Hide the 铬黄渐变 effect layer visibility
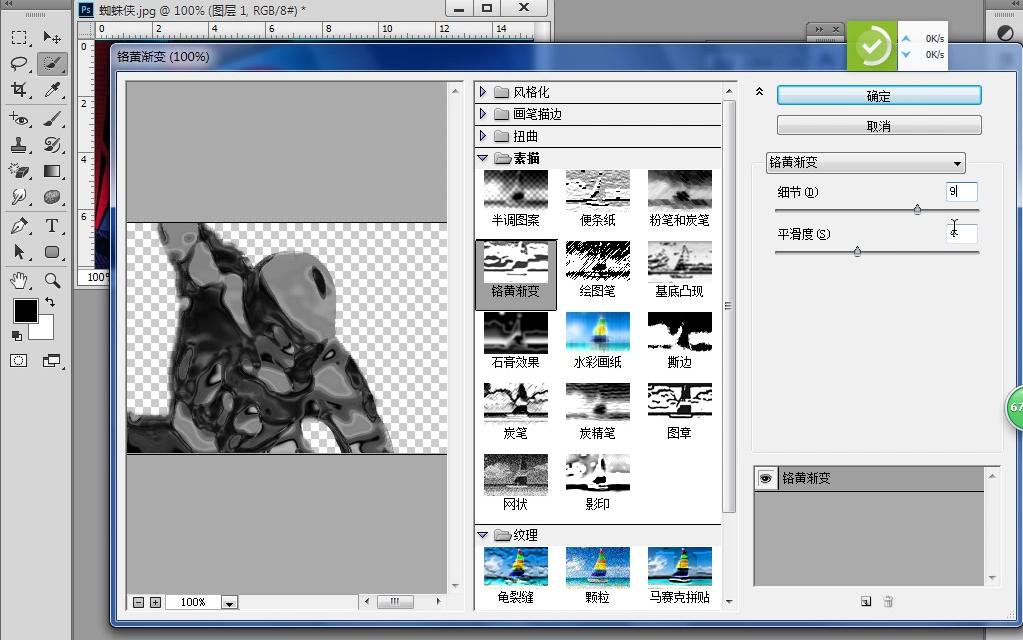This screenshot has height=640, width=1023. point(766,478)
